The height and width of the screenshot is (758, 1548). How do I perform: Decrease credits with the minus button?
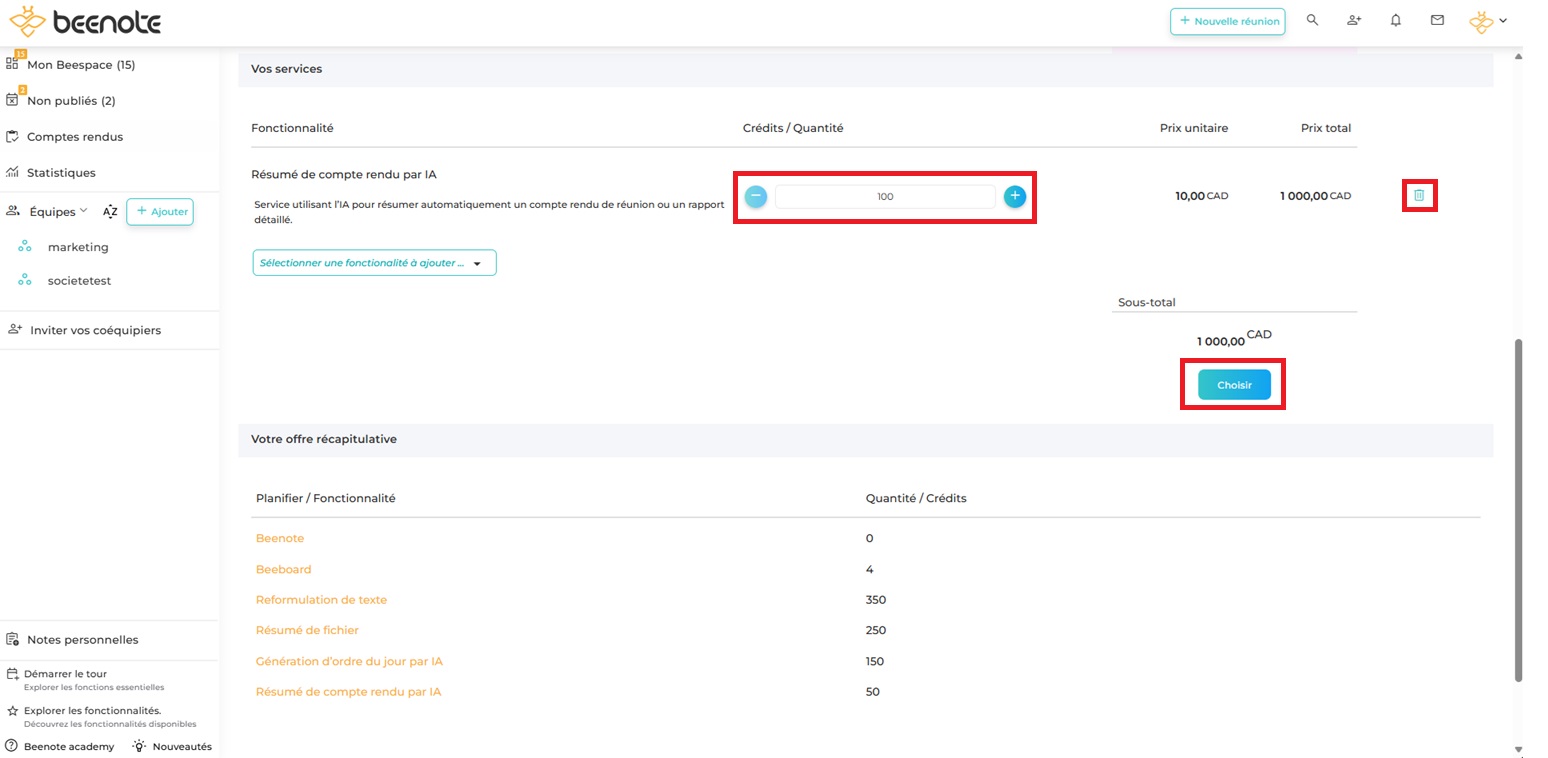point(756,196)
